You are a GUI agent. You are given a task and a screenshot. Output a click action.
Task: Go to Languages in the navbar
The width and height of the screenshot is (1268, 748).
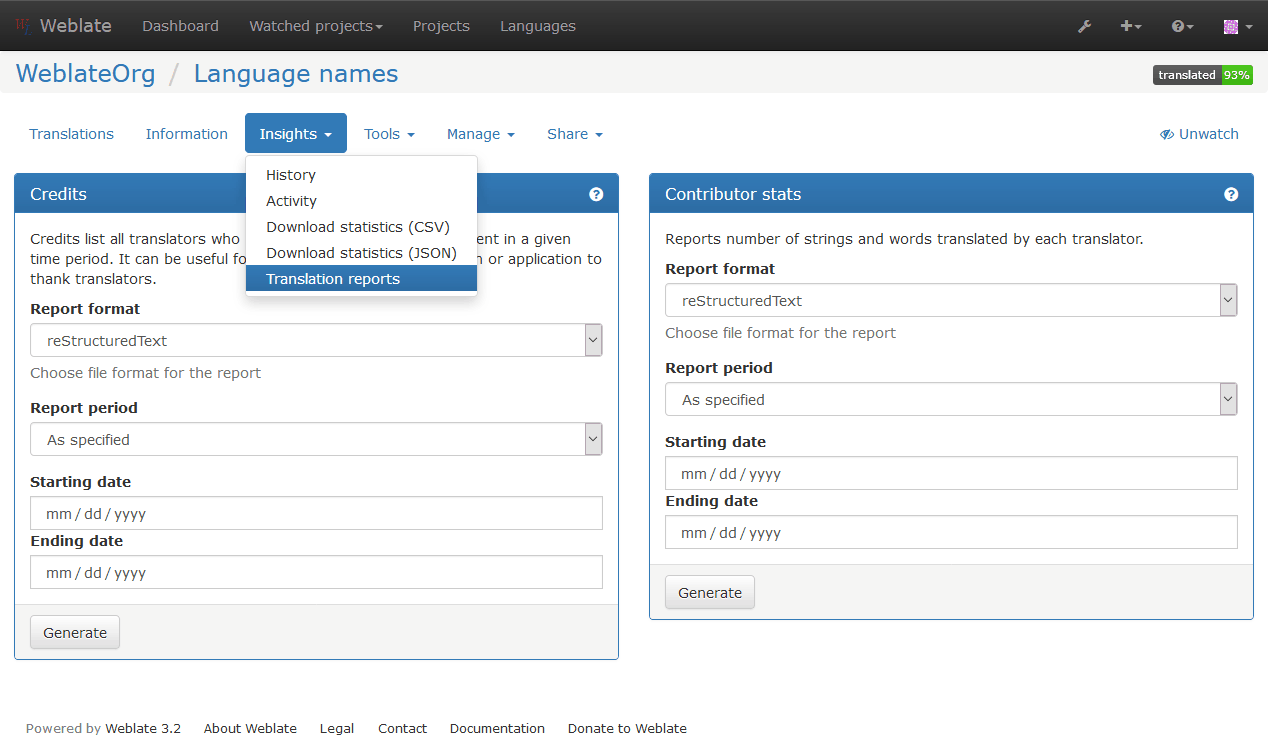pos(538,26)
